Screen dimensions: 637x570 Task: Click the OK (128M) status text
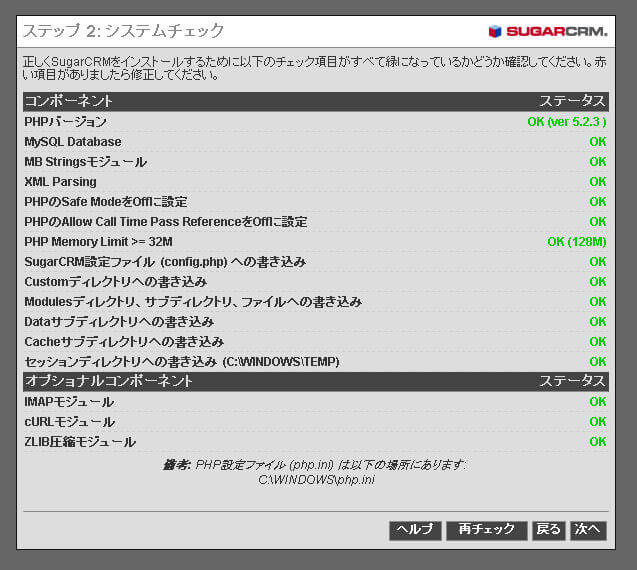576,242
